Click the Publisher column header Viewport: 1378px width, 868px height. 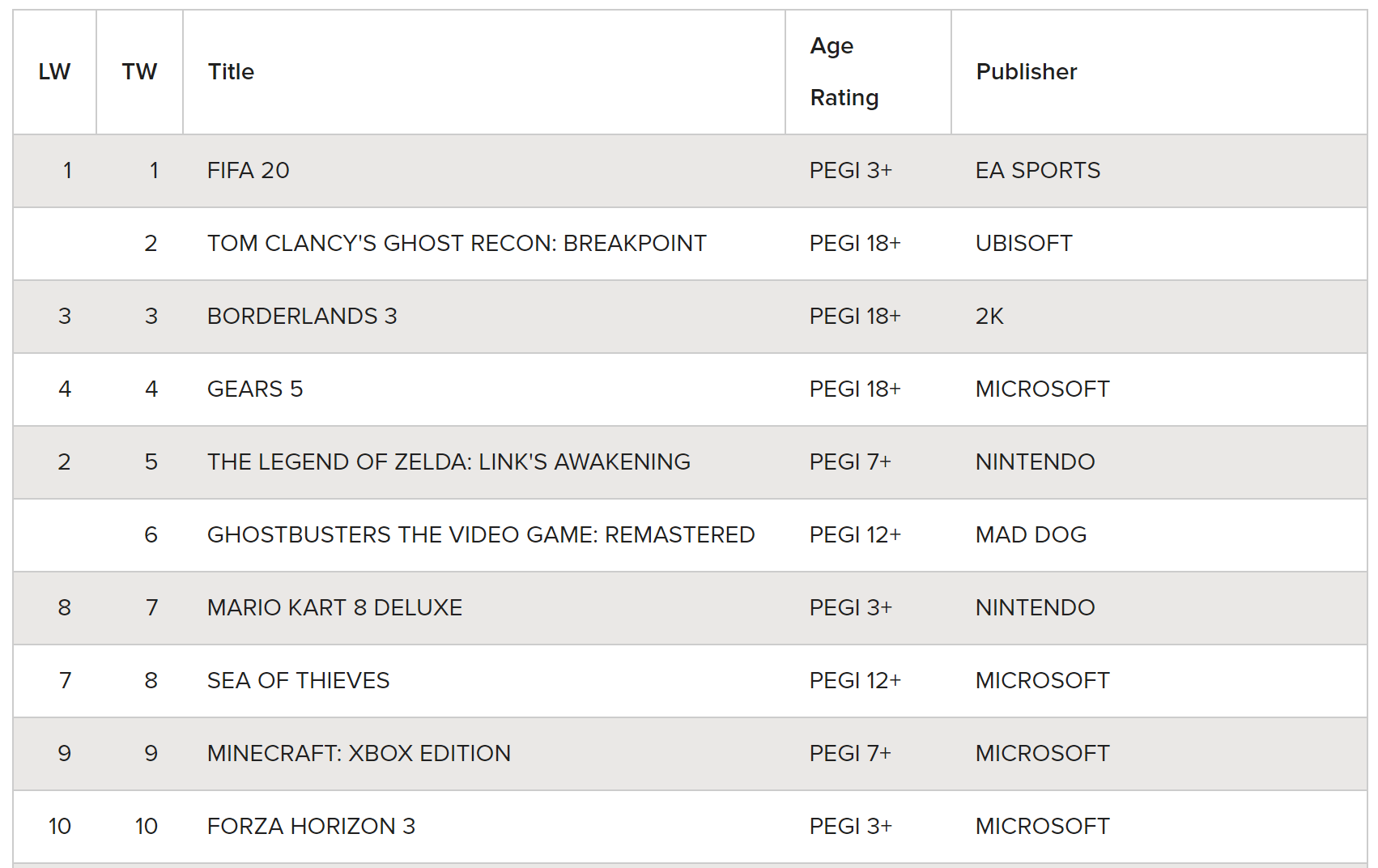(x=1026, y=72)
